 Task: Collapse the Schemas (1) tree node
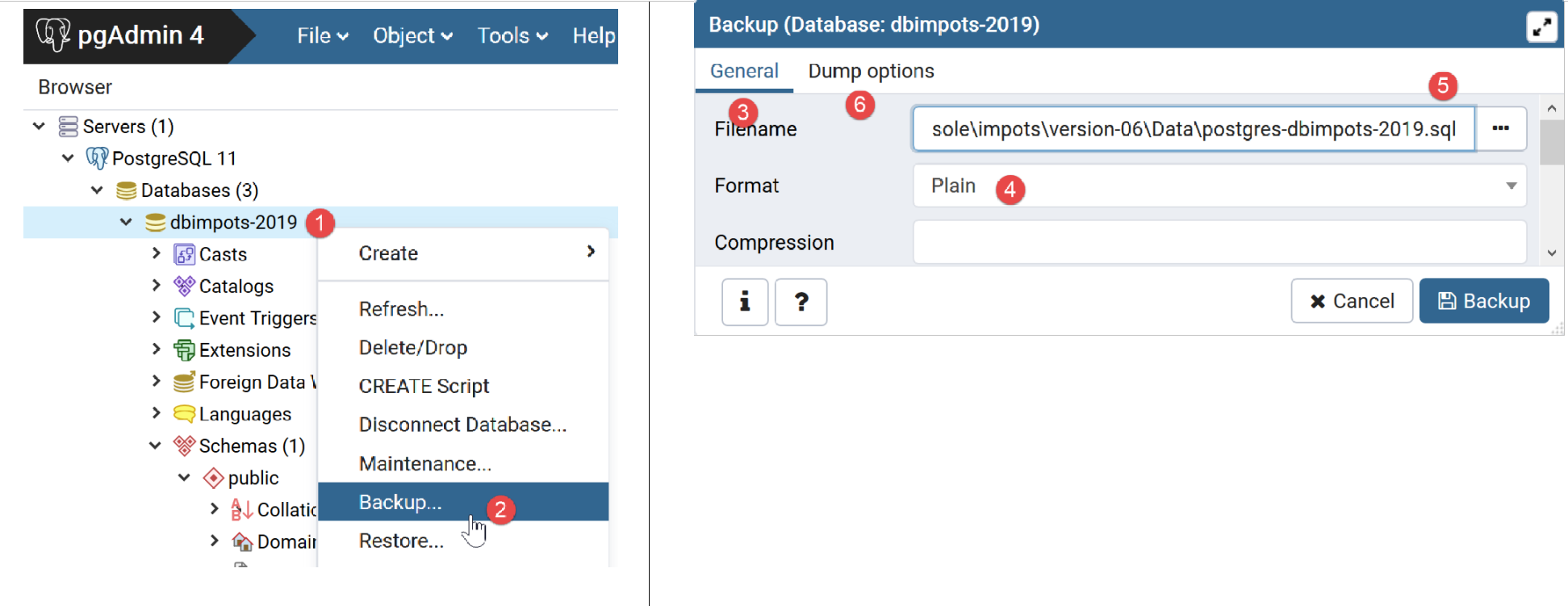[155, 445]
